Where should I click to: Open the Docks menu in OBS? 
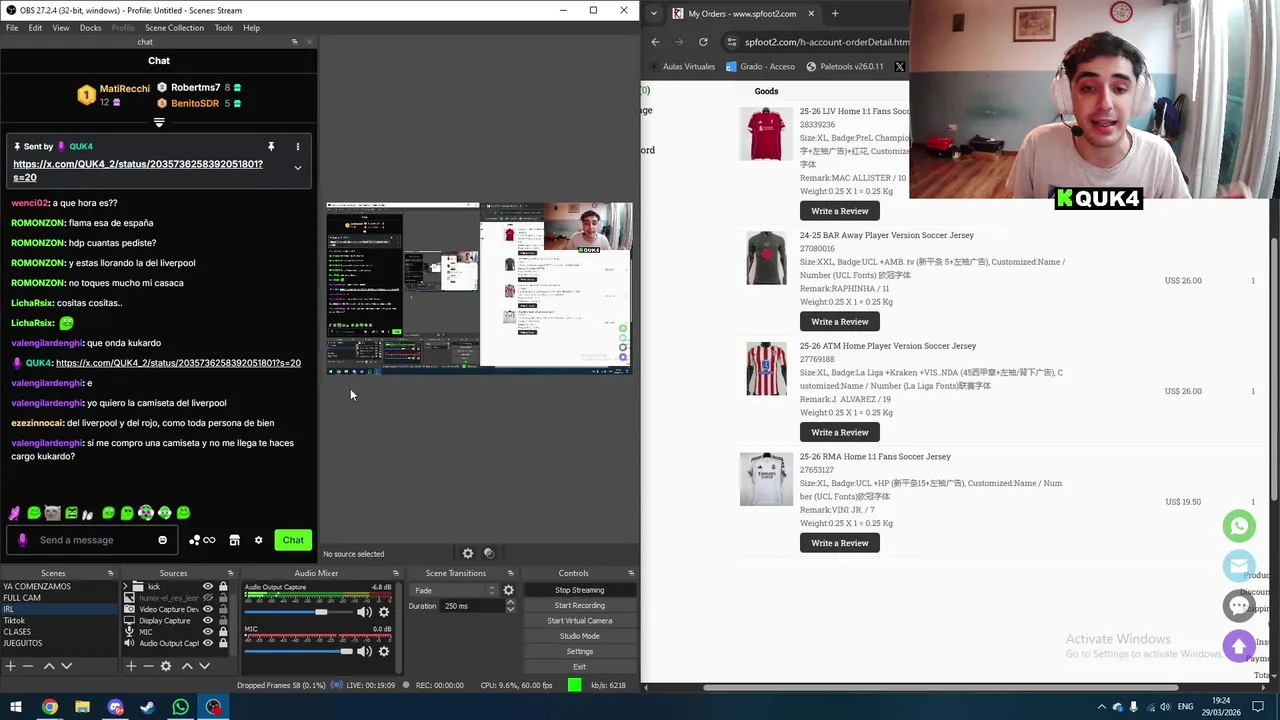[90, 28]
